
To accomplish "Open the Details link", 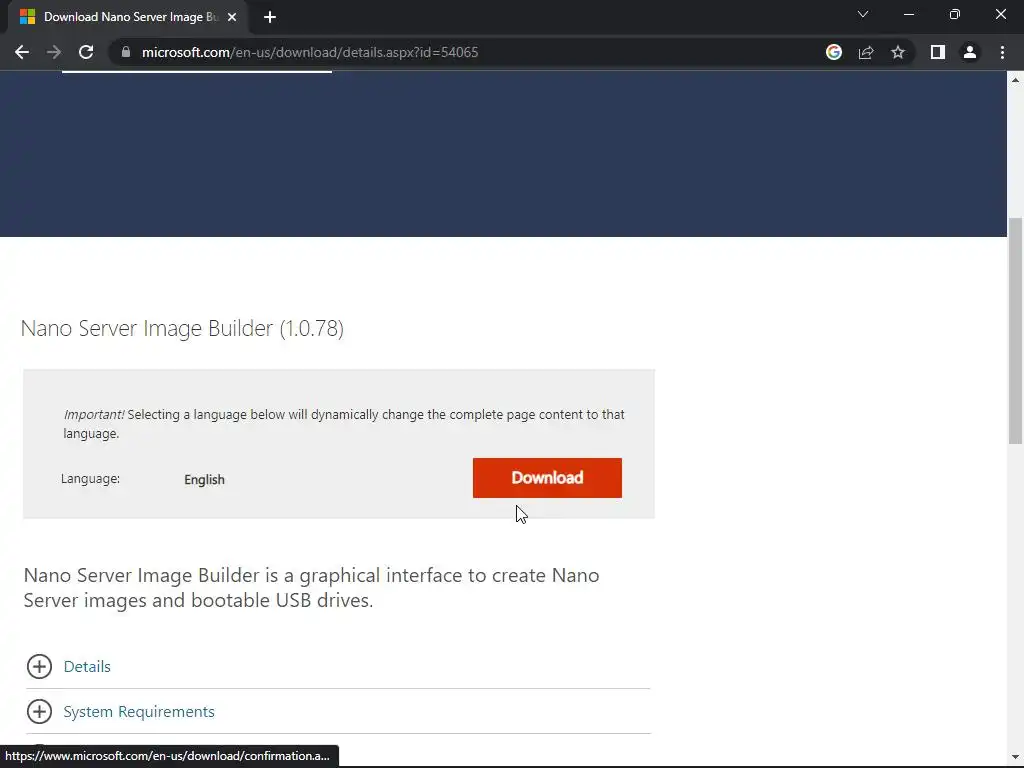I will tap(87, 666).
